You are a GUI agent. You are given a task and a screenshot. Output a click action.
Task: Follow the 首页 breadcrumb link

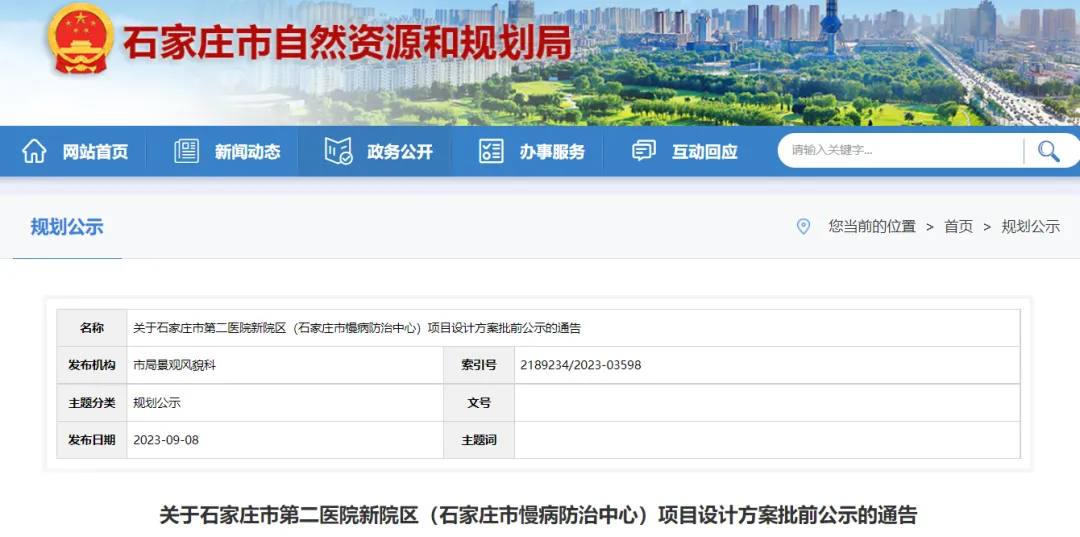pyautogui.click(x=958, y=227)
